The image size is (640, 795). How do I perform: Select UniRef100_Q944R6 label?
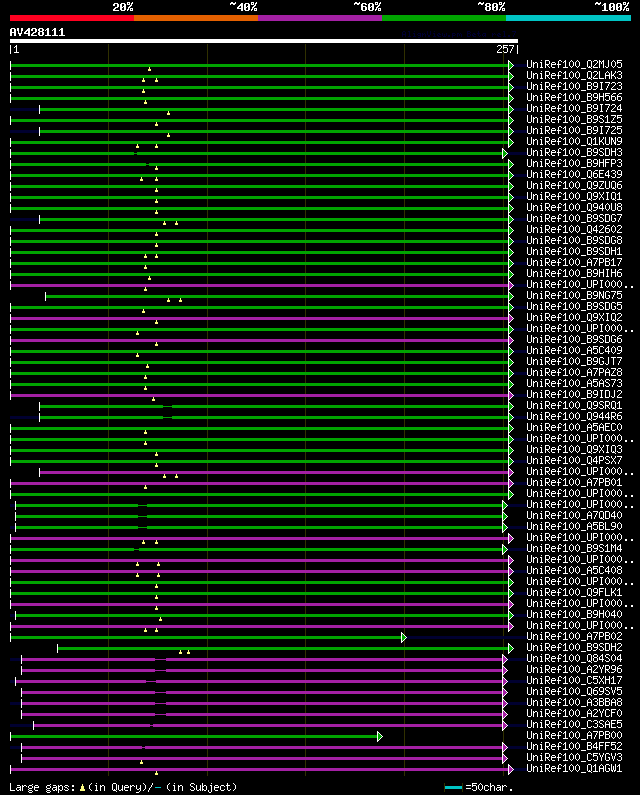point(574,416)
